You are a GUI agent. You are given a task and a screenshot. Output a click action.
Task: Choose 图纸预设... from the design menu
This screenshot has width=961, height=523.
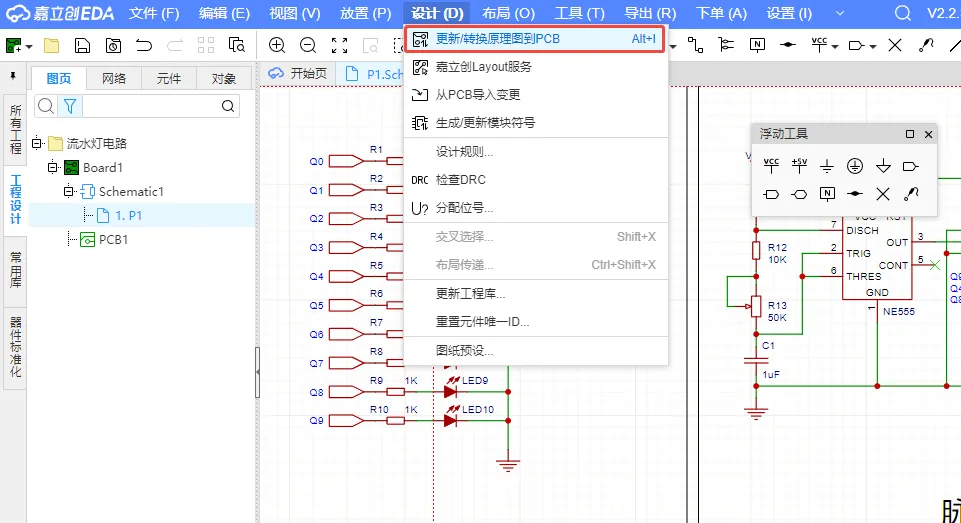click(x=536, y=350)
